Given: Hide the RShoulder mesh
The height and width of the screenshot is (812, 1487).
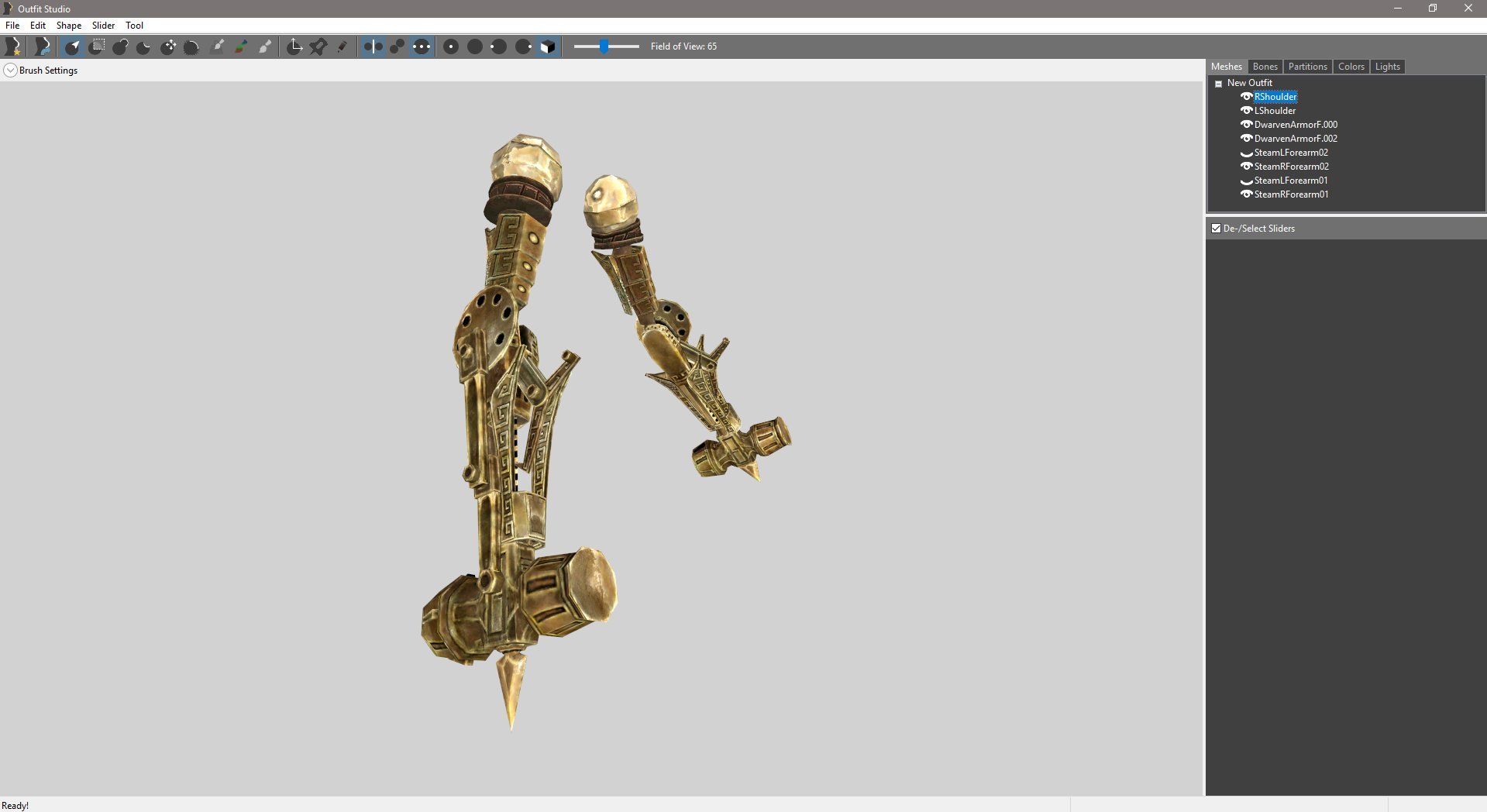Looking at the screenshot, I should click(x=1247, y=97).
